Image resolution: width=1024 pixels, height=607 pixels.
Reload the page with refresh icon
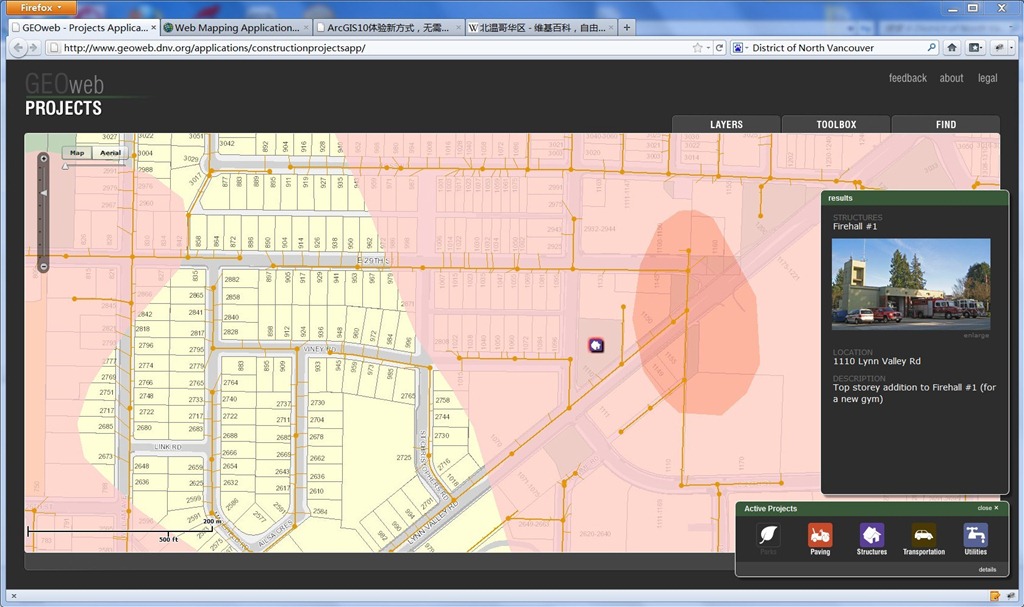click(x=719, y=47)
